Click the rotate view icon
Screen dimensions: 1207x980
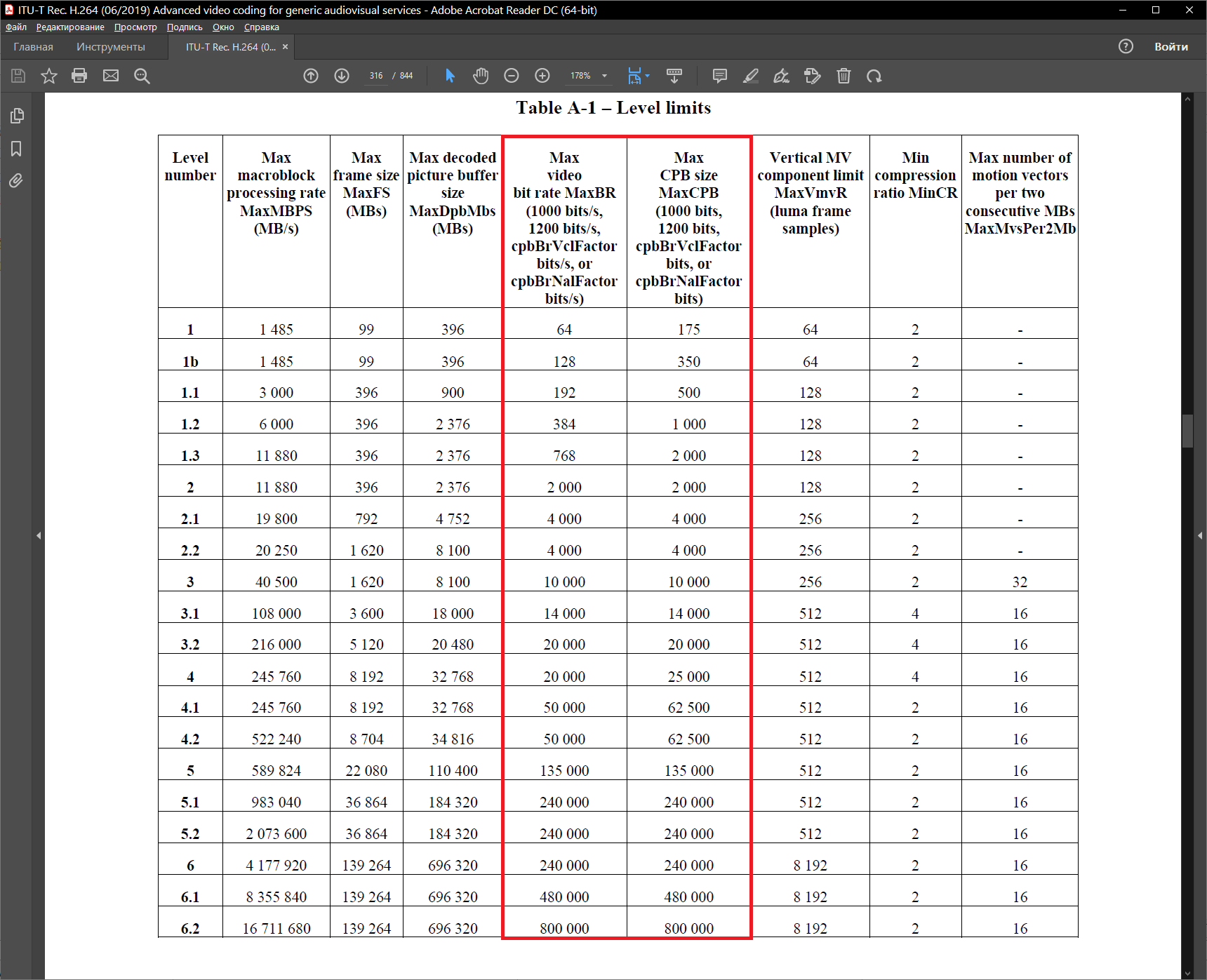pyautogui.click(x=874, y=76)
